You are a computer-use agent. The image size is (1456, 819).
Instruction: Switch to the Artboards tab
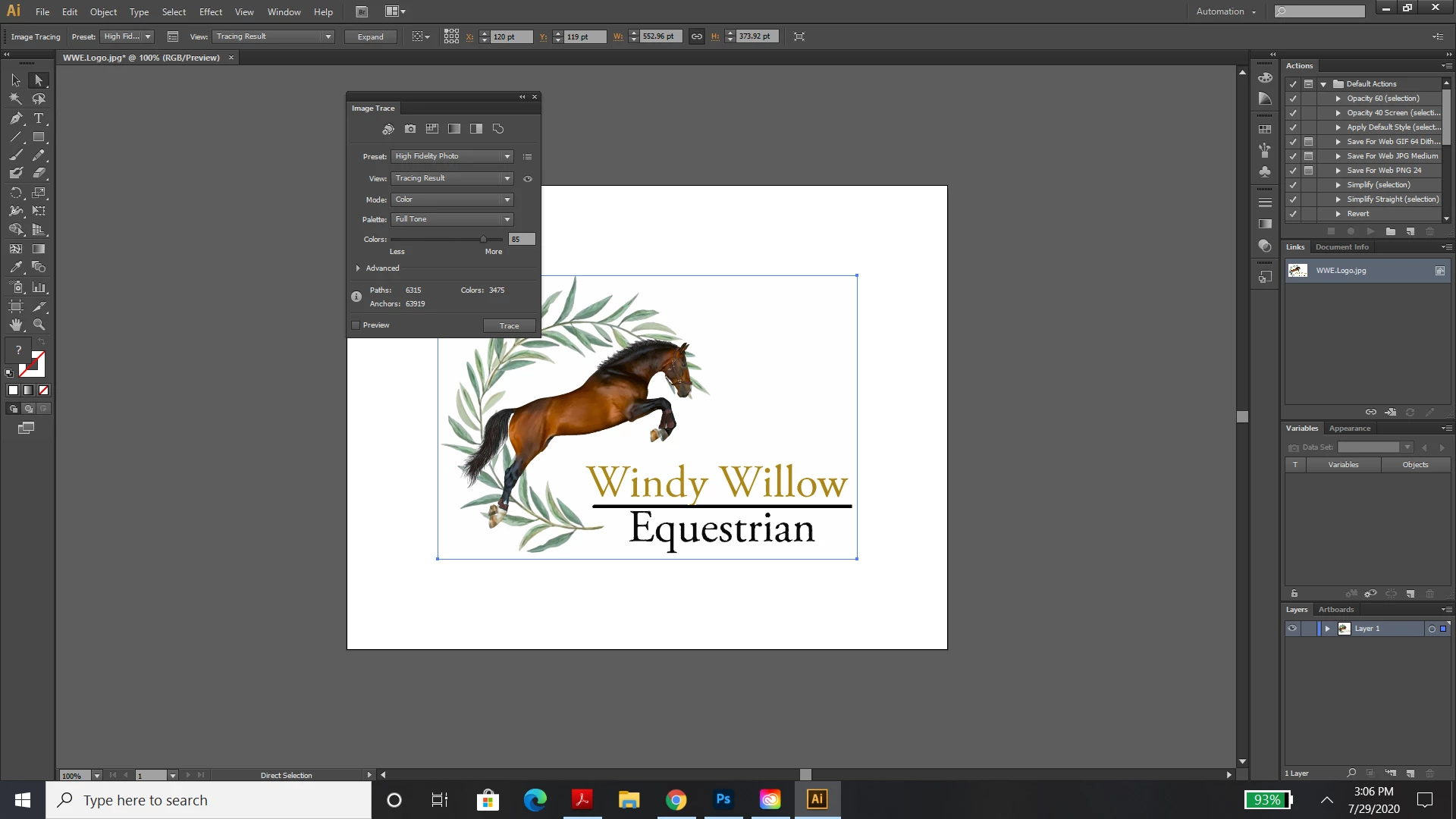(1335, 610)
